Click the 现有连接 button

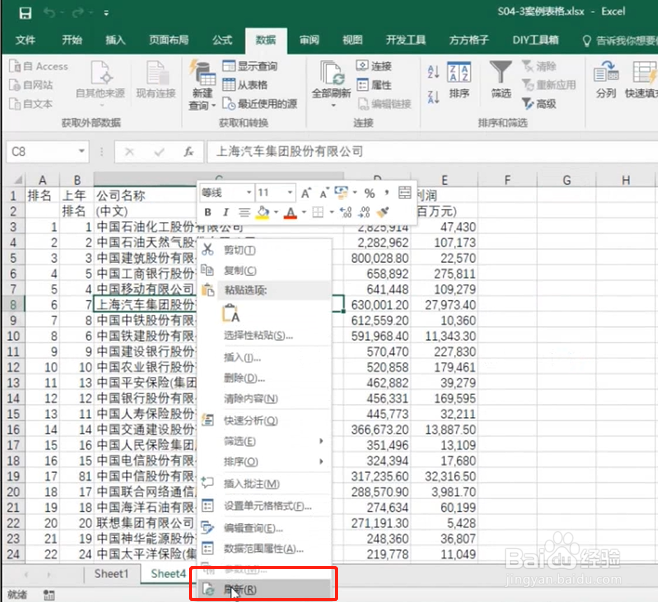pos(156,80)
